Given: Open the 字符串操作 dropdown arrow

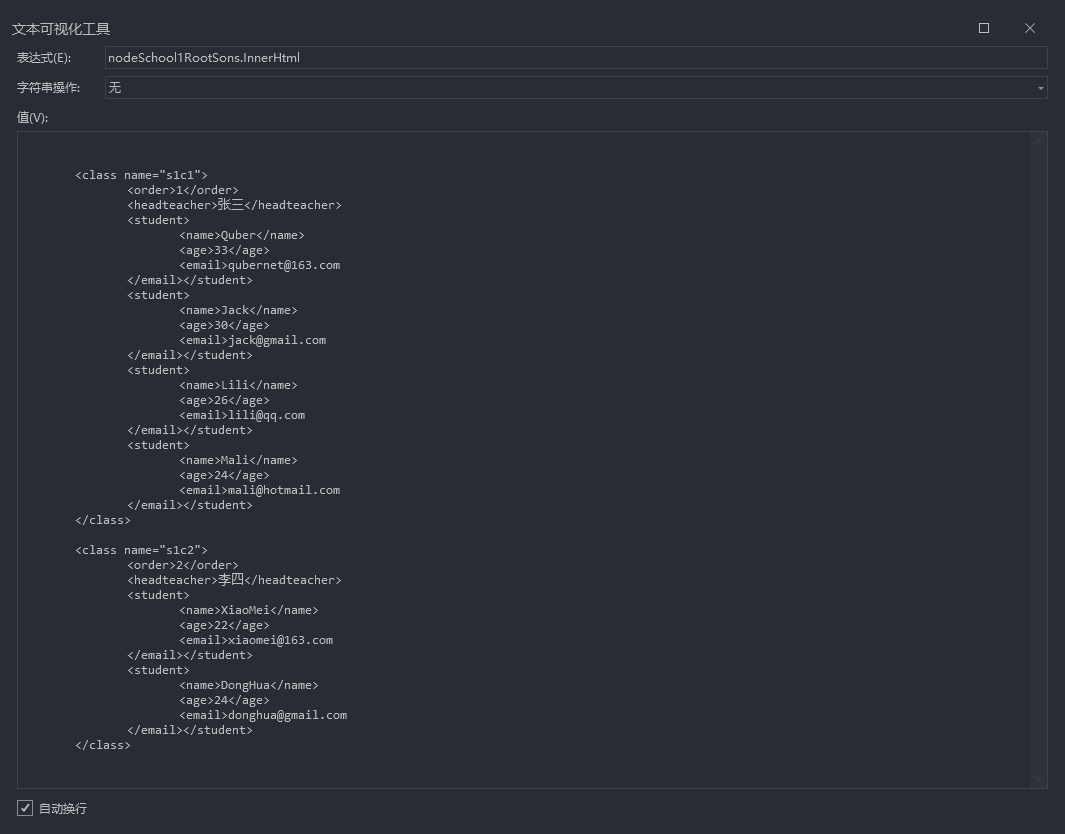Looking at the screenshot, I should tap(1040, 88).
